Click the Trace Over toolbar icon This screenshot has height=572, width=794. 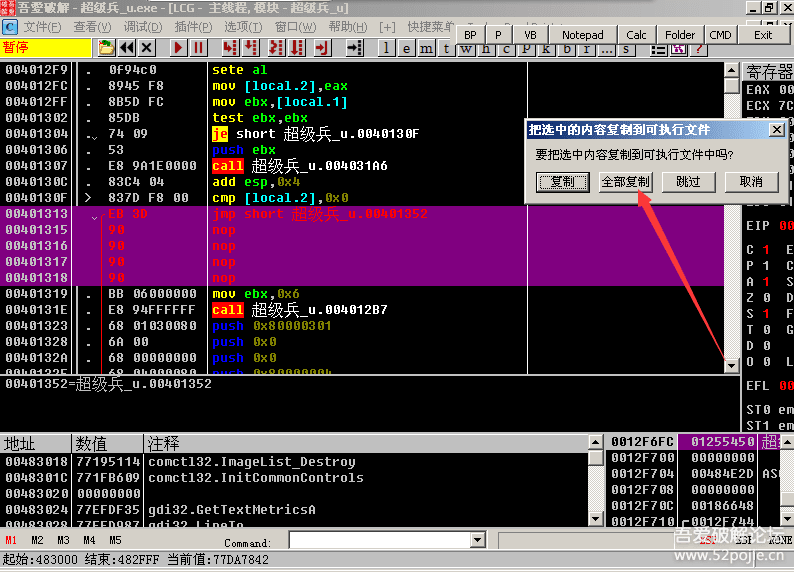coord(297,48)
